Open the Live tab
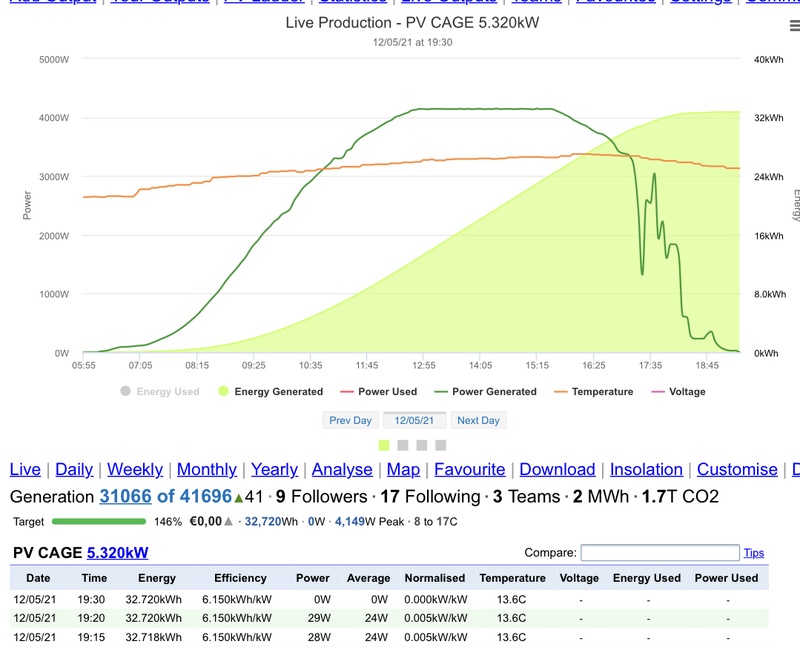The width and height of the screenshot is (800, 647). click(25, 469)
